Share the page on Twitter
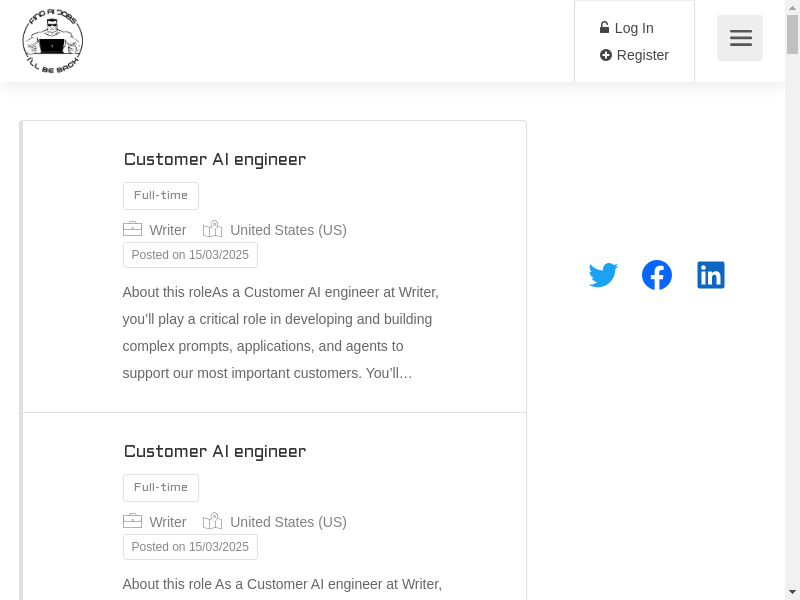This screenshot has height=600, width=800. (603, 275)
